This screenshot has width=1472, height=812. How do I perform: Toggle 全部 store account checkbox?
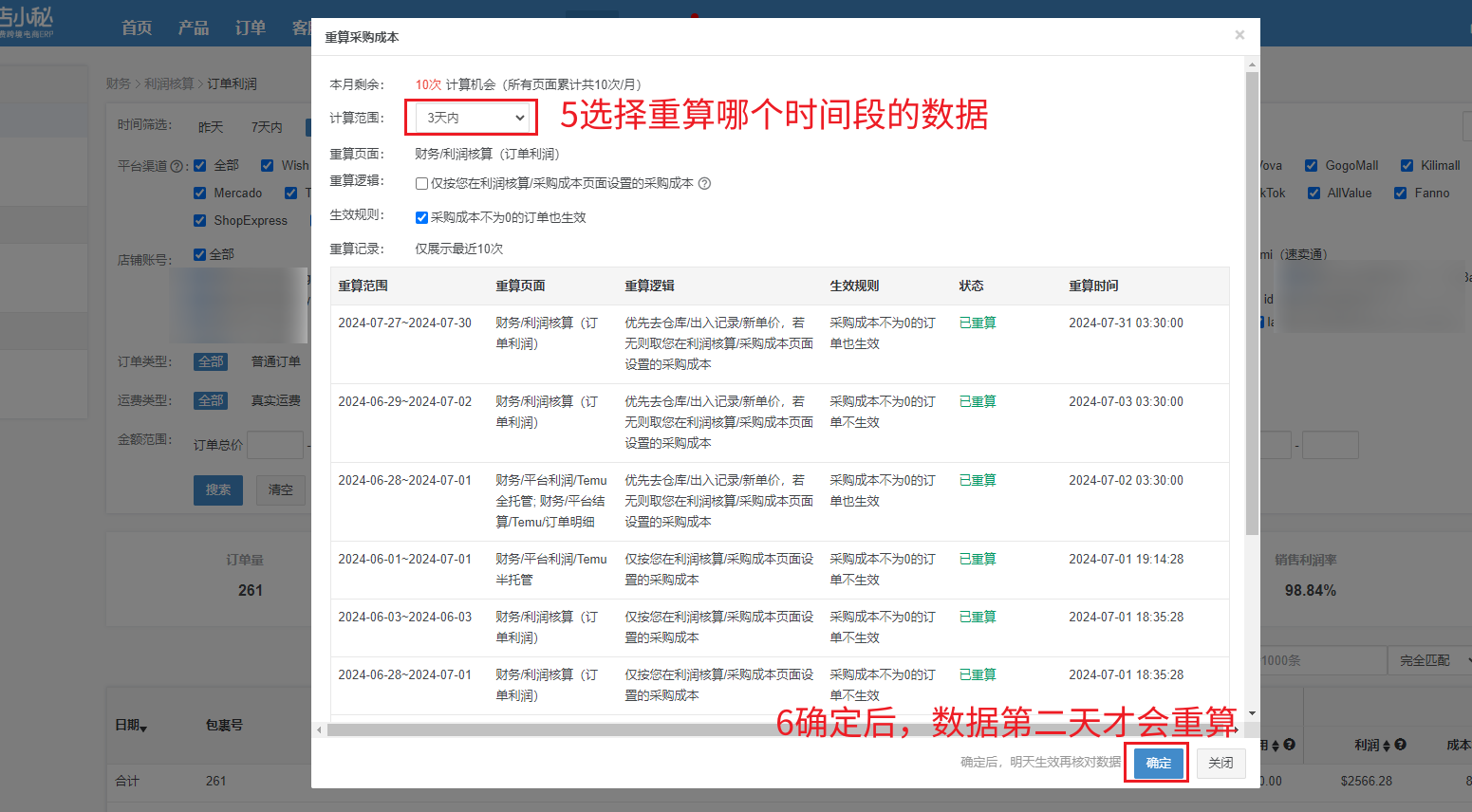[x=199, y=254]
